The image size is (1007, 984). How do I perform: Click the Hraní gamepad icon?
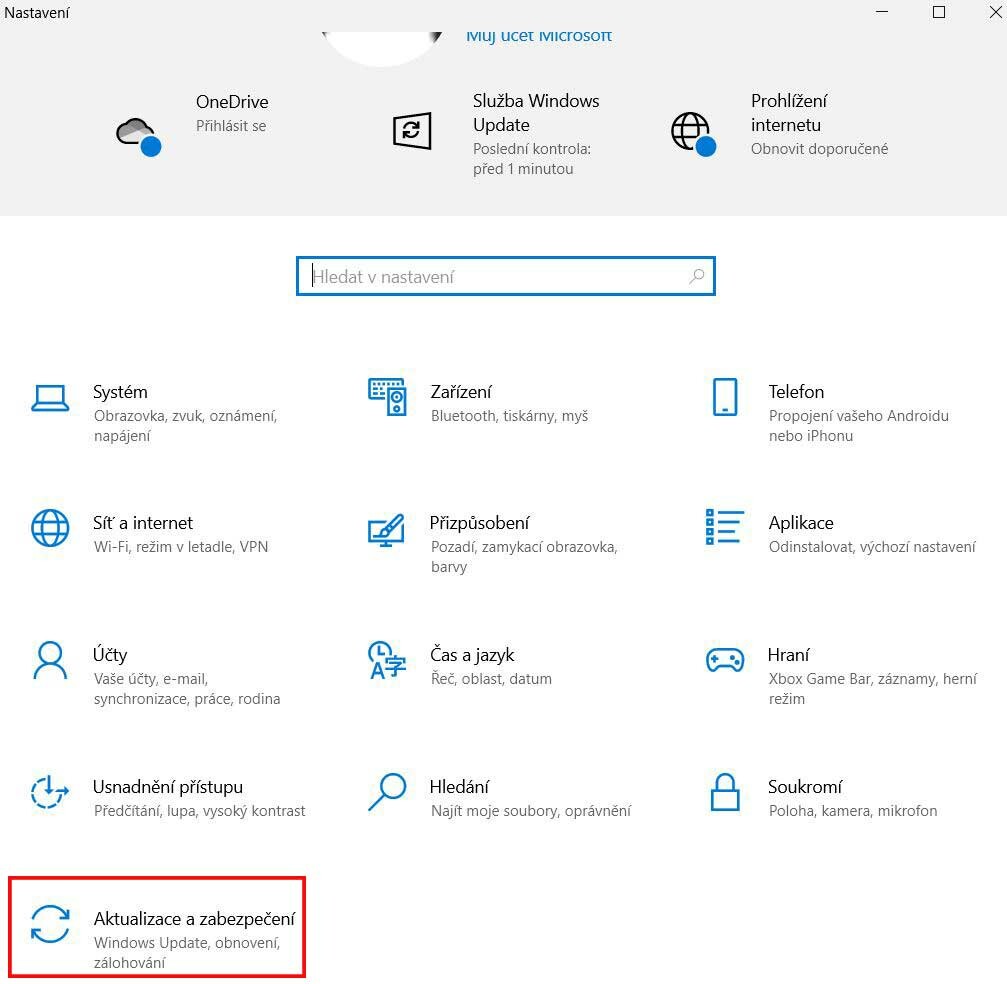click(725, 660)
